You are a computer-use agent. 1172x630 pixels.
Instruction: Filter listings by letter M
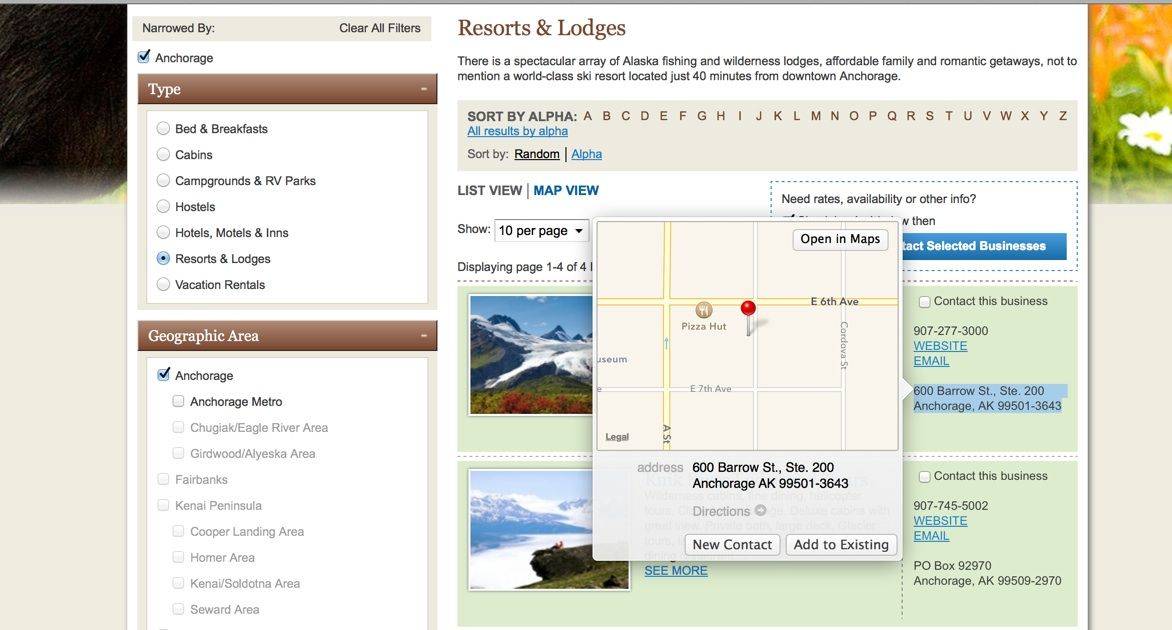tap(816, 116)
